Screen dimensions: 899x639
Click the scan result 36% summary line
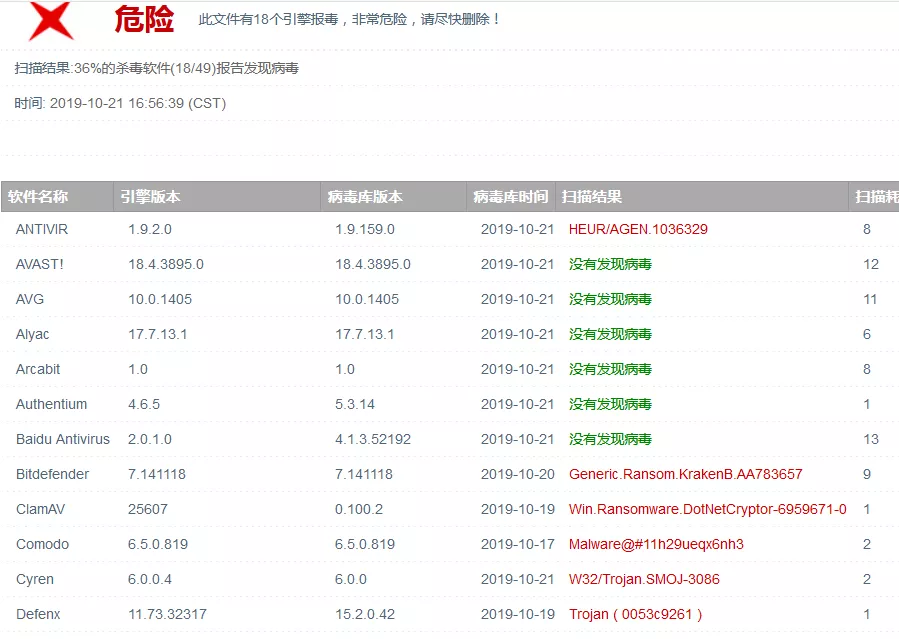(157, 69)
